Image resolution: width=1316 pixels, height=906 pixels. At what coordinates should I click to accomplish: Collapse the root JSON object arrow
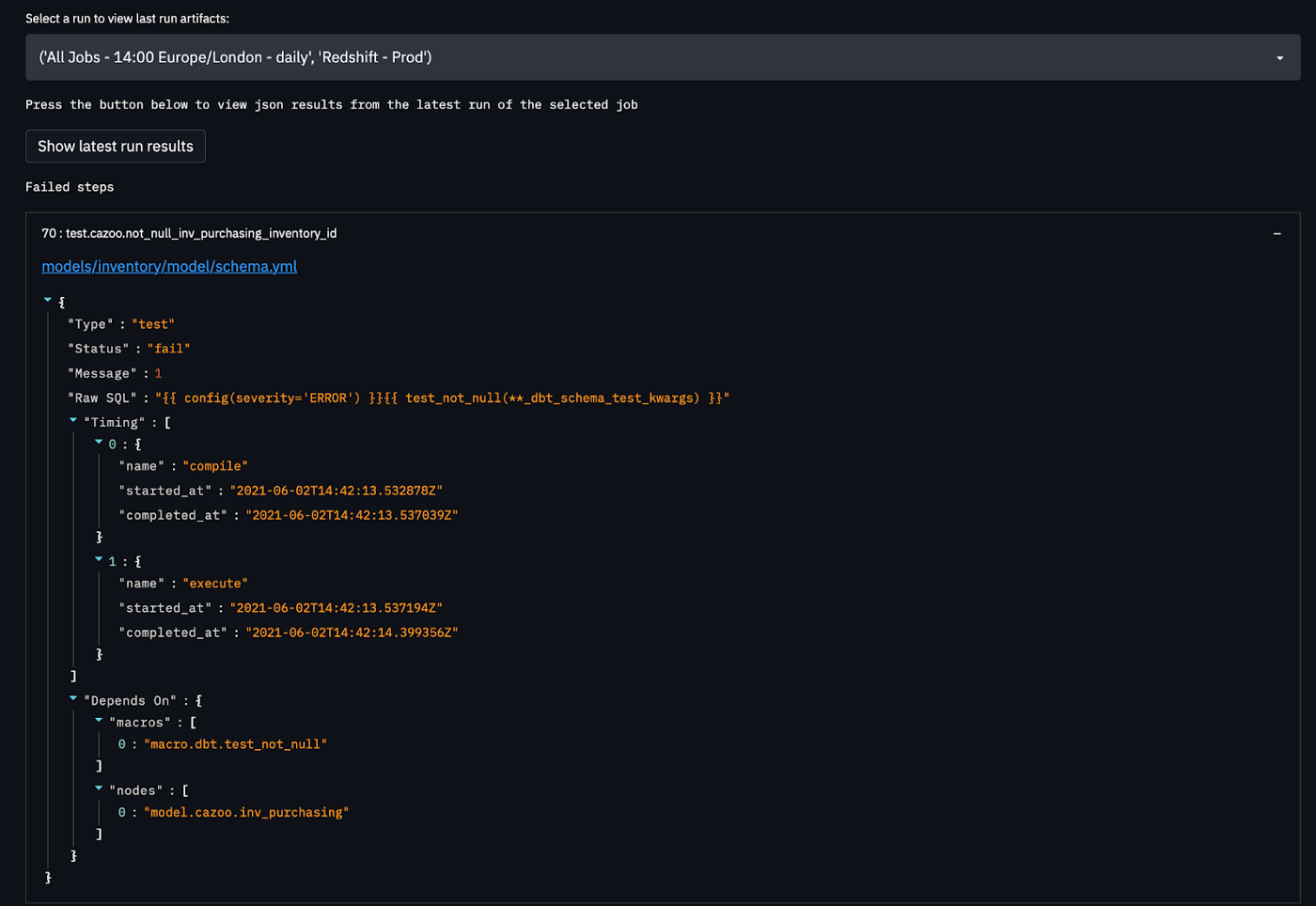pos(48,300)
